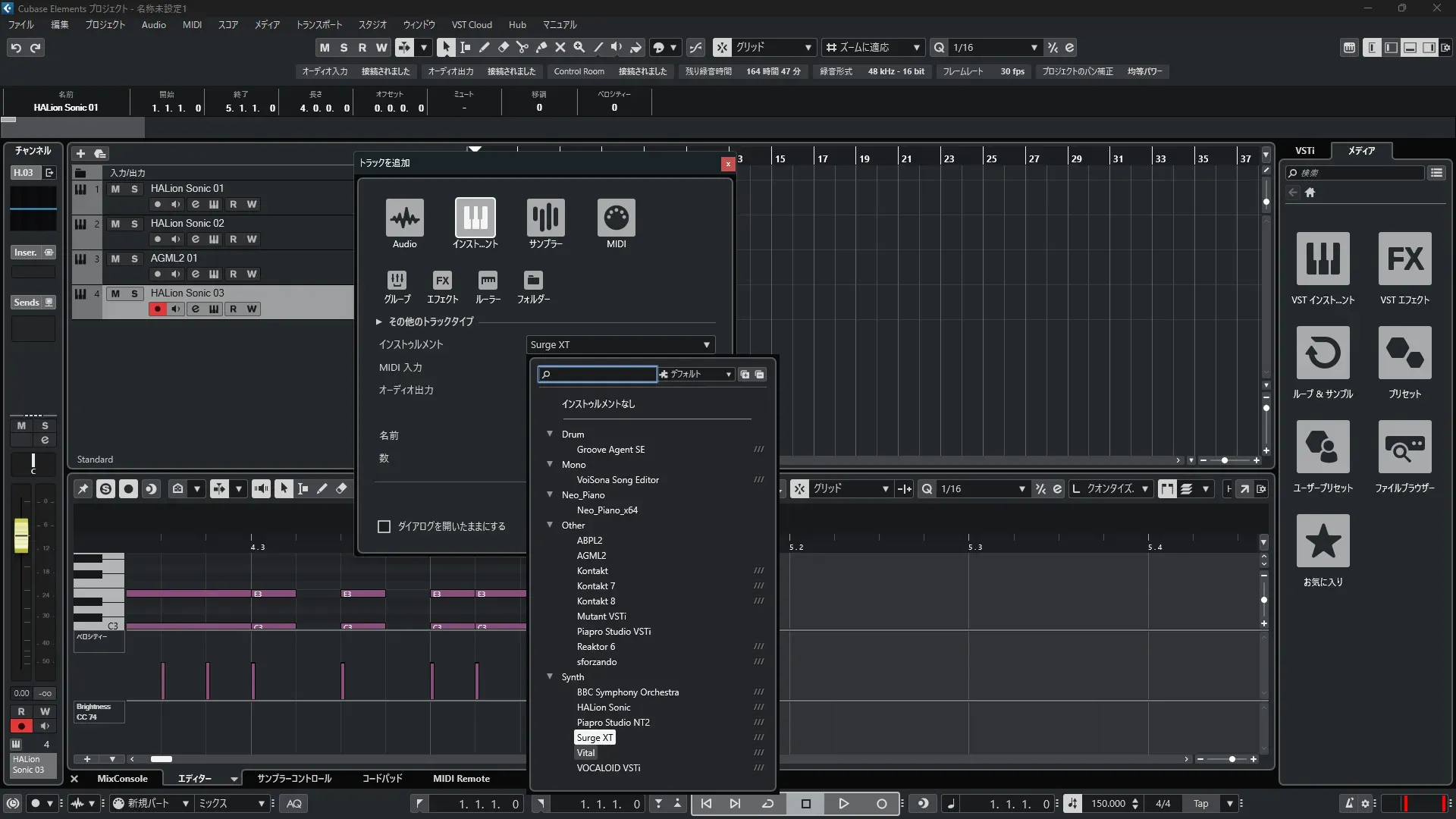Open Loops & Samples media browser

click(1323, 353)
